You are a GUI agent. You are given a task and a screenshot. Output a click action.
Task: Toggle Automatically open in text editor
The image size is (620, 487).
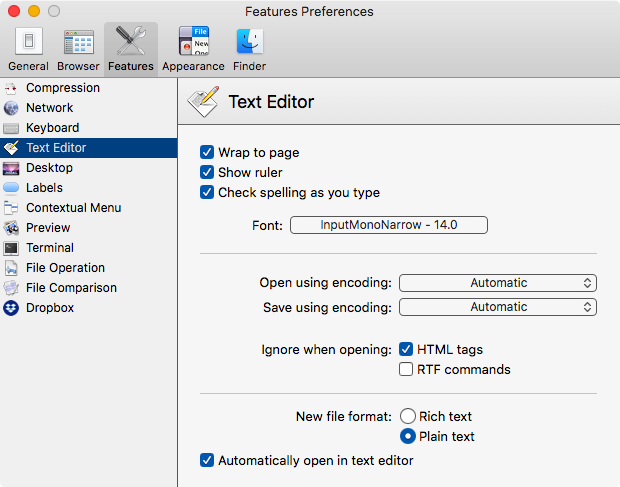coord(207,460)
